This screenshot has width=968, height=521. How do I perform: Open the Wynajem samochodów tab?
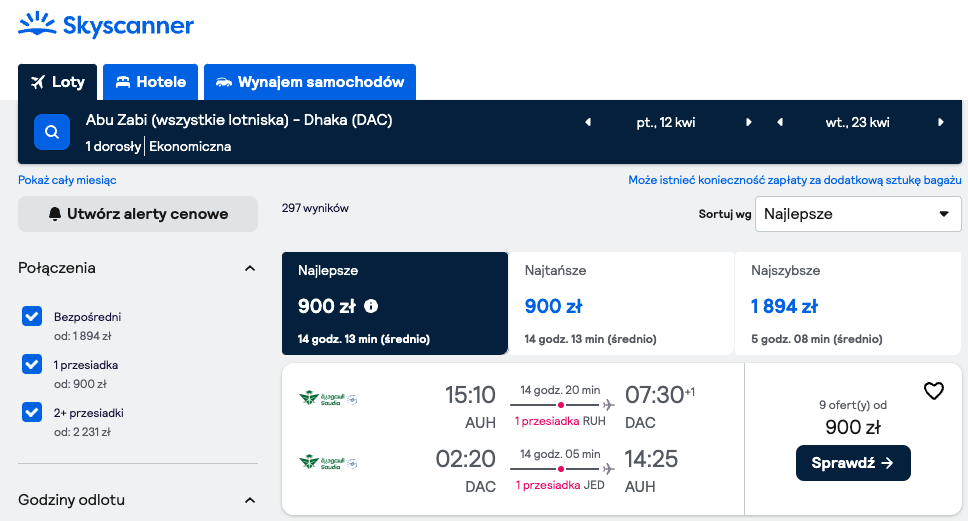click(x=310, y=82)
